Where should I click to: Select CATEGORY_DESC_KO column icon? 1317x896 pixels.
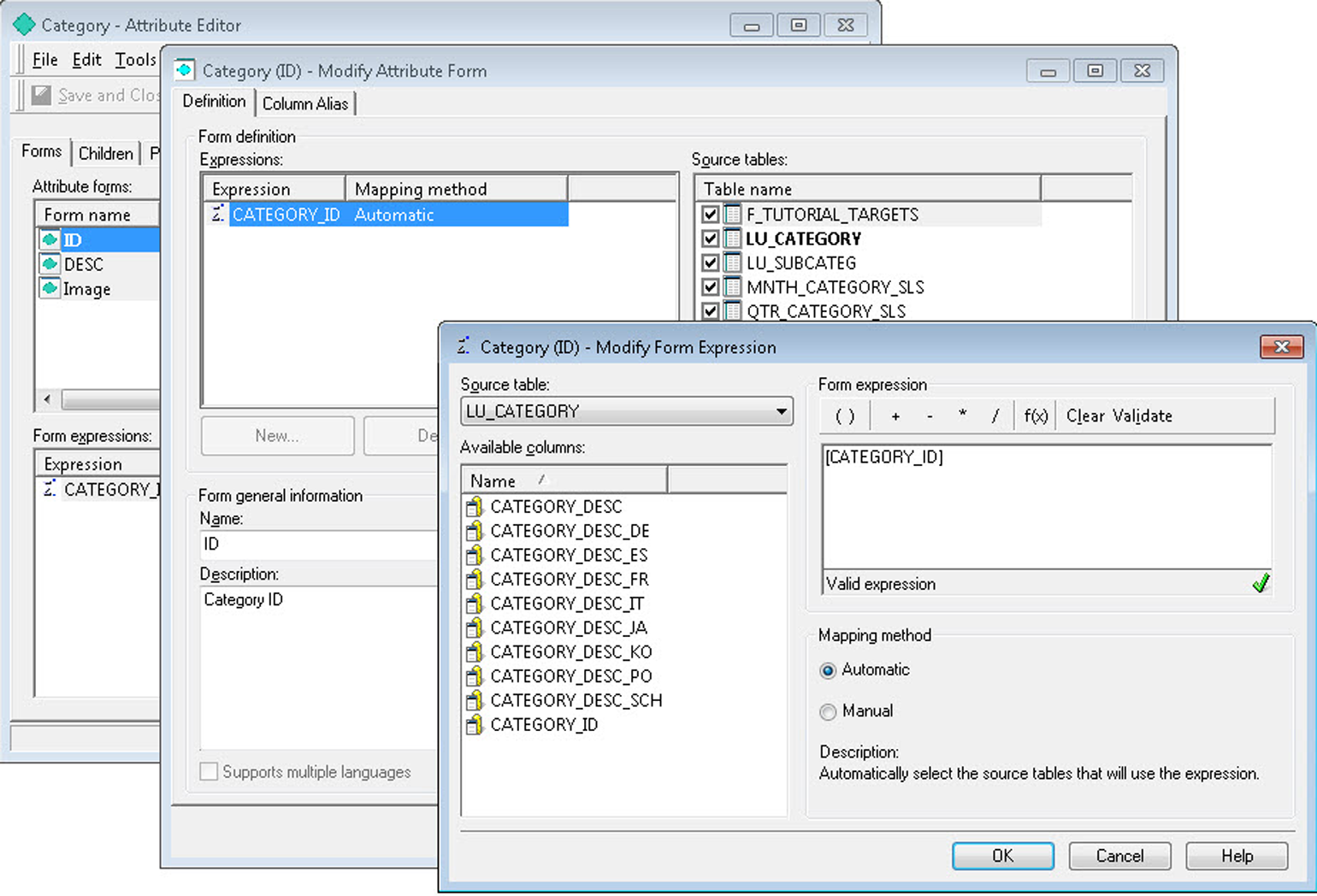tap(474, 652)
